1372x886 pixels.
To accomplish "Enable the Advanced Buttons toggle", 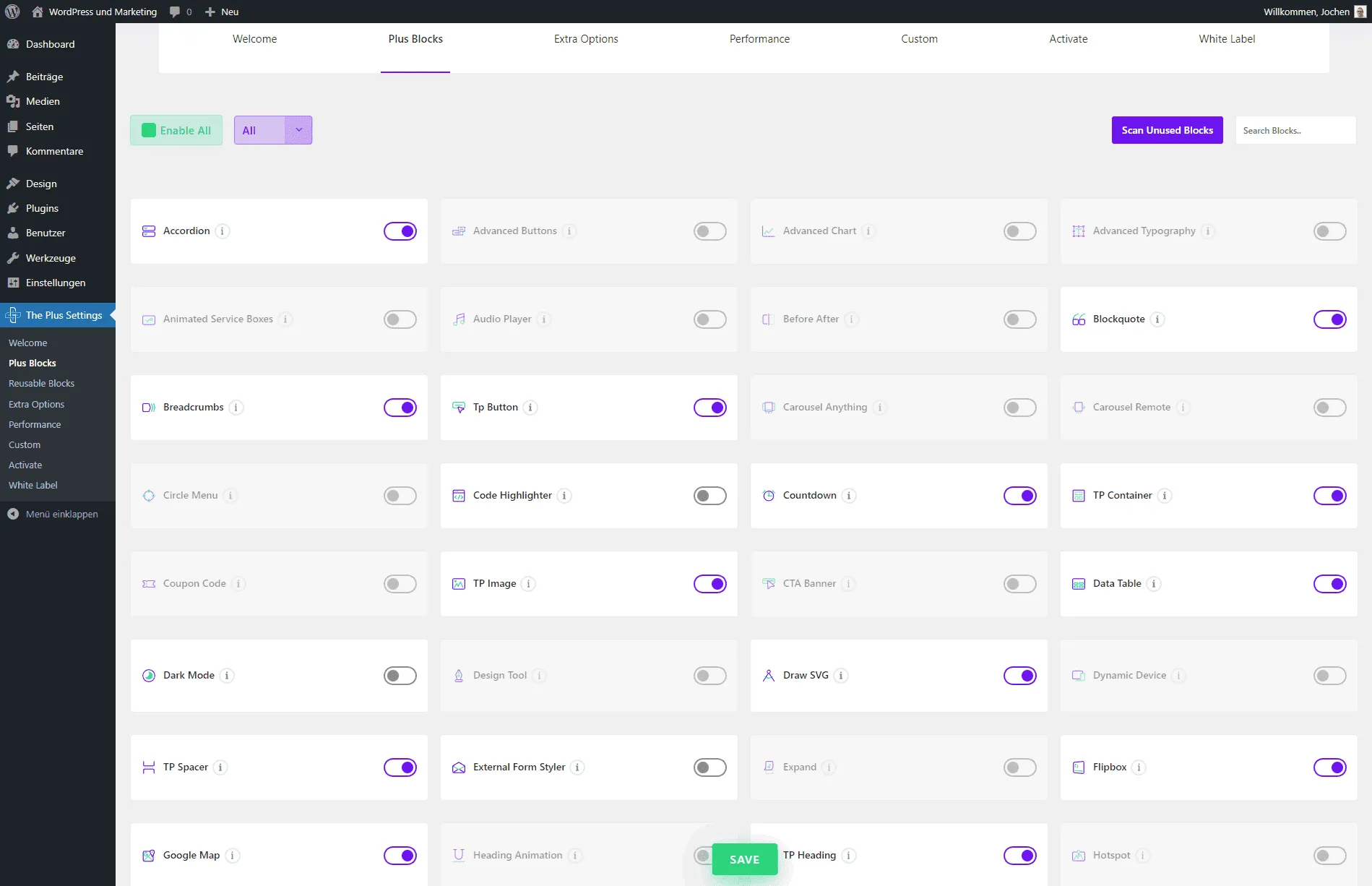I will click(710, 231).
